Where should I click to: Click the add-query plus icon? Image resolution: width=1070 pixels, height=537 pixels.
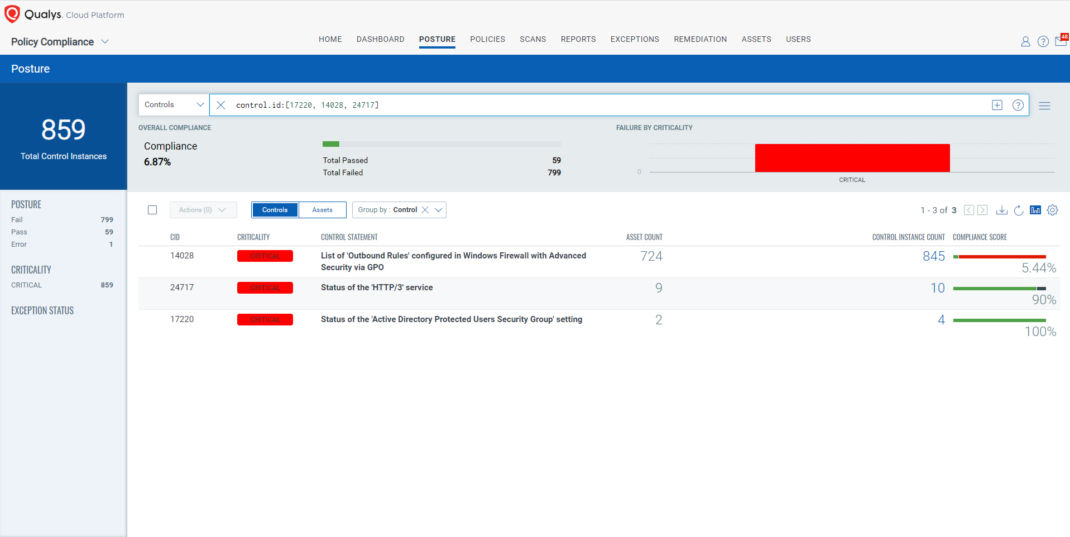(997, 105)
